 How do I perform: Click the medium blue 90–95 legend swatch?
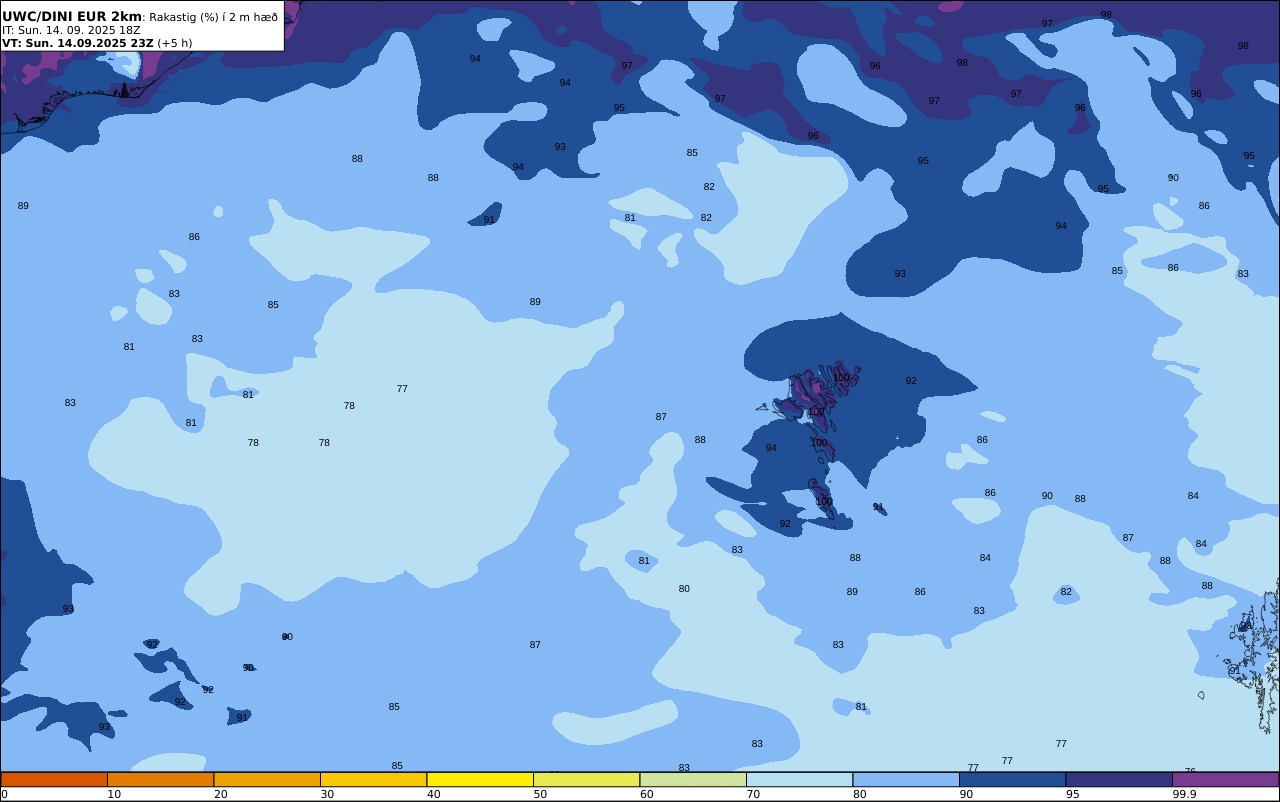tap(1012, 779)
